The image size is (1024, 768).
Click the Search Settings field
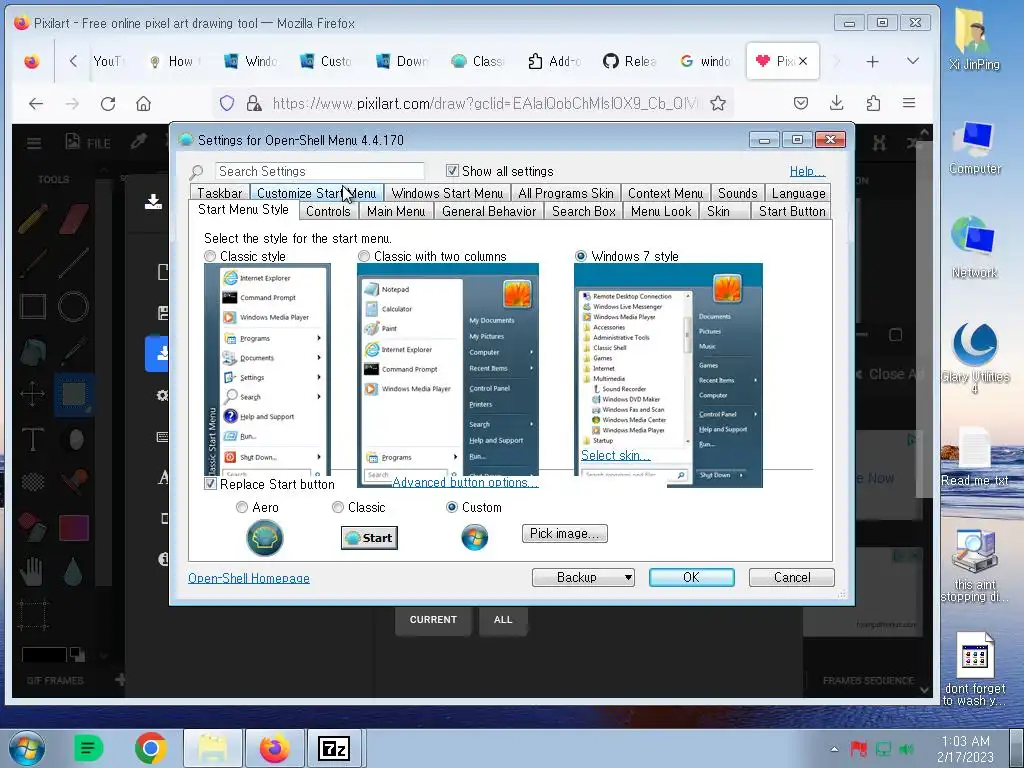(319, 171)
